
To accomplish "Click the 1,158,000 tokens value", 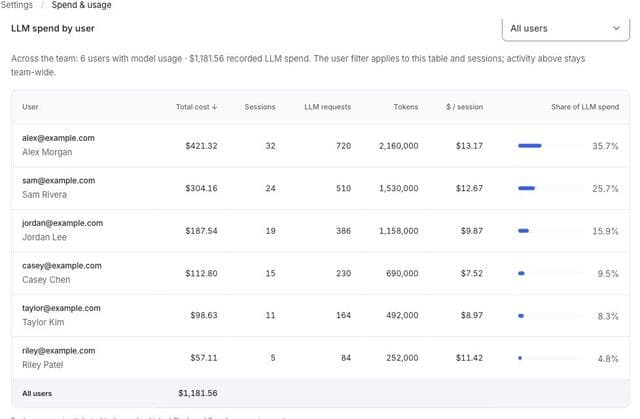I will pyautogui.click(x=398, y=231).
